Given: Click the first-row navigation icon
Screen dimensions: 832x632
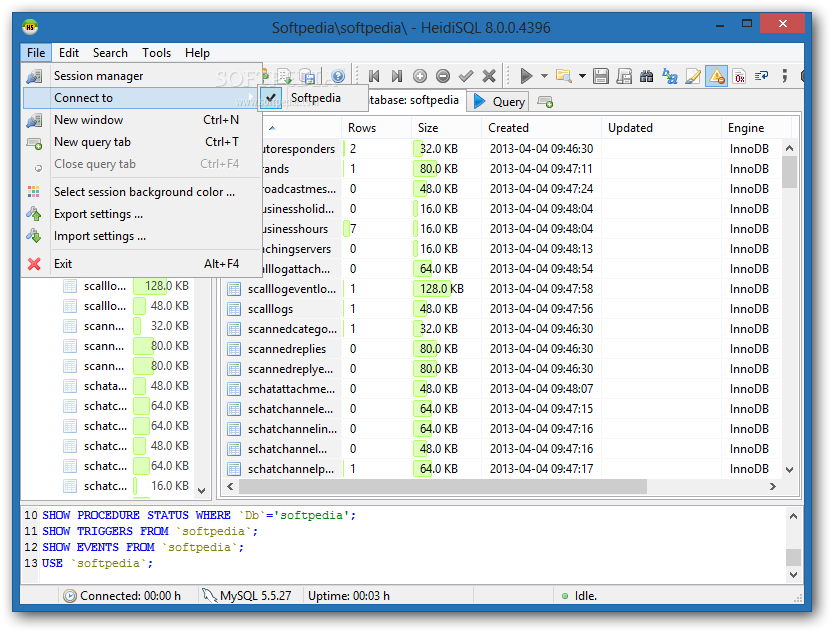Looking at the screenshot, I should pos(374,76).
